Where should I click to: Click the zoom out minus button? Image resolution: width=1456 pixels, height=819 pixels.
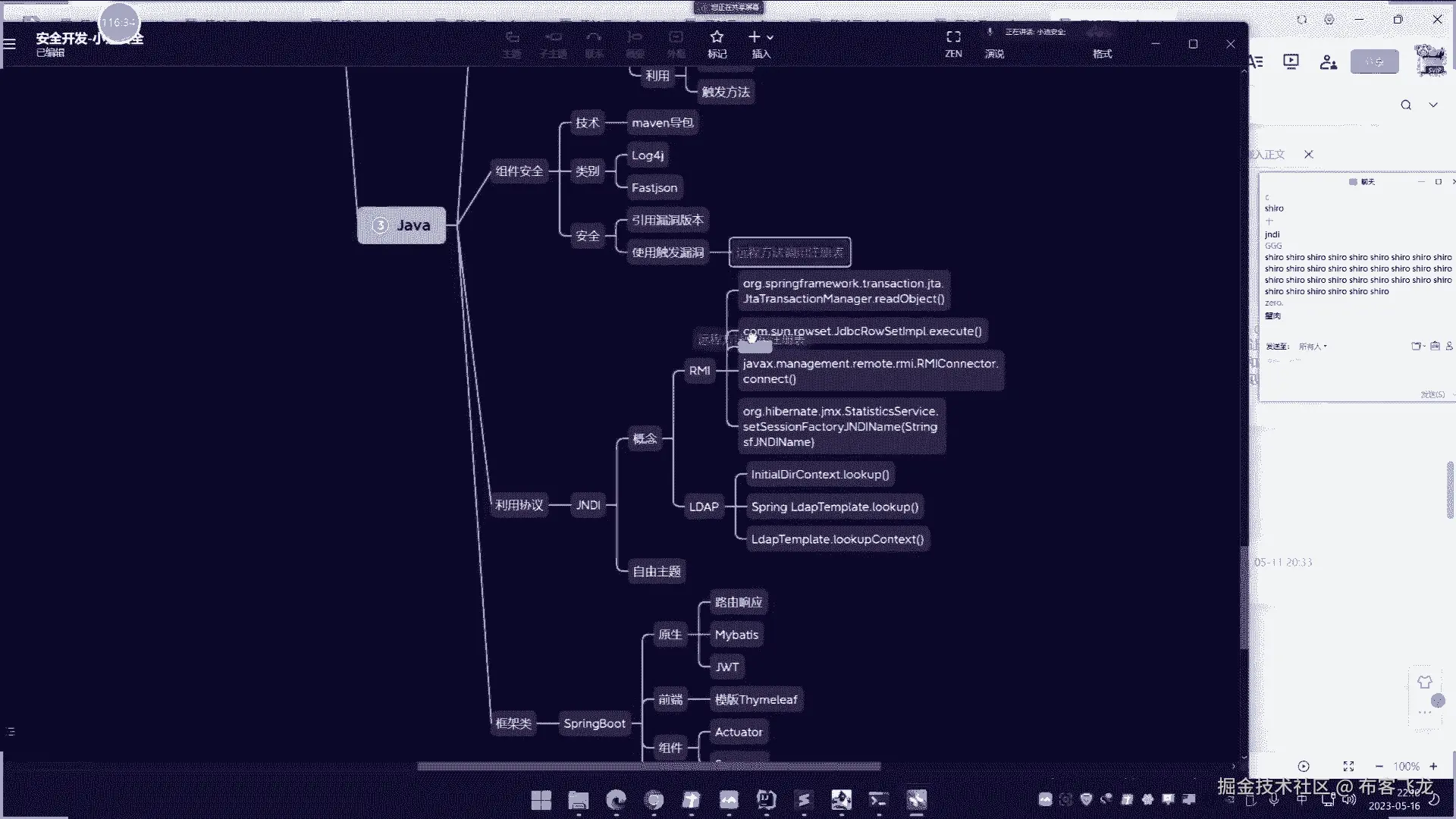pyautogui.click(x=1379, y=766)
